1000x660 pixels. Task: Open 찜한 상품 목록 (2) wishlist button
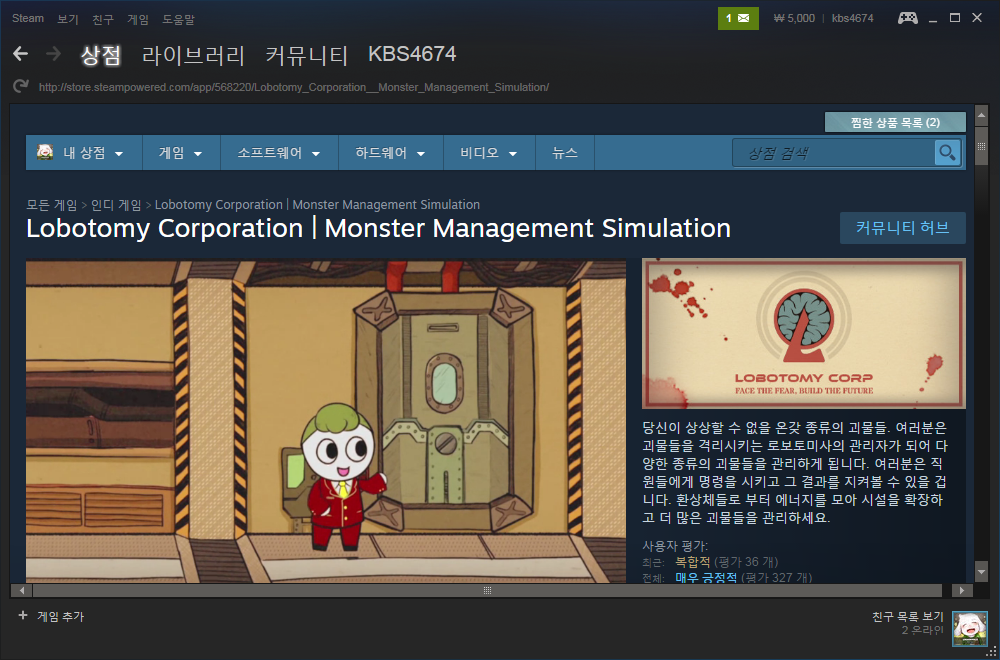point(895,122)
